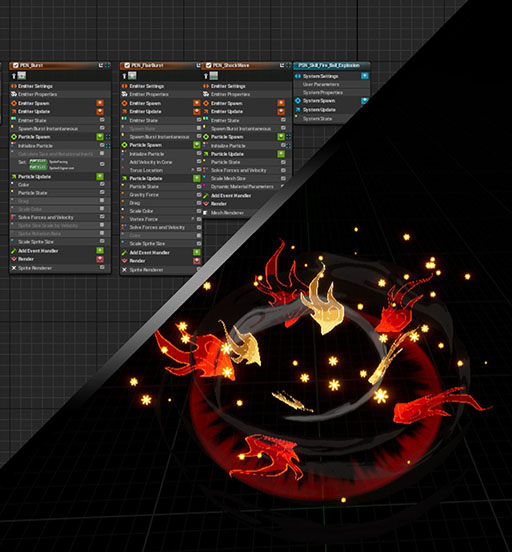
Task: Open ShockWave emitter's header options icon
Action: pyautogui.click(x=282, y=65)
